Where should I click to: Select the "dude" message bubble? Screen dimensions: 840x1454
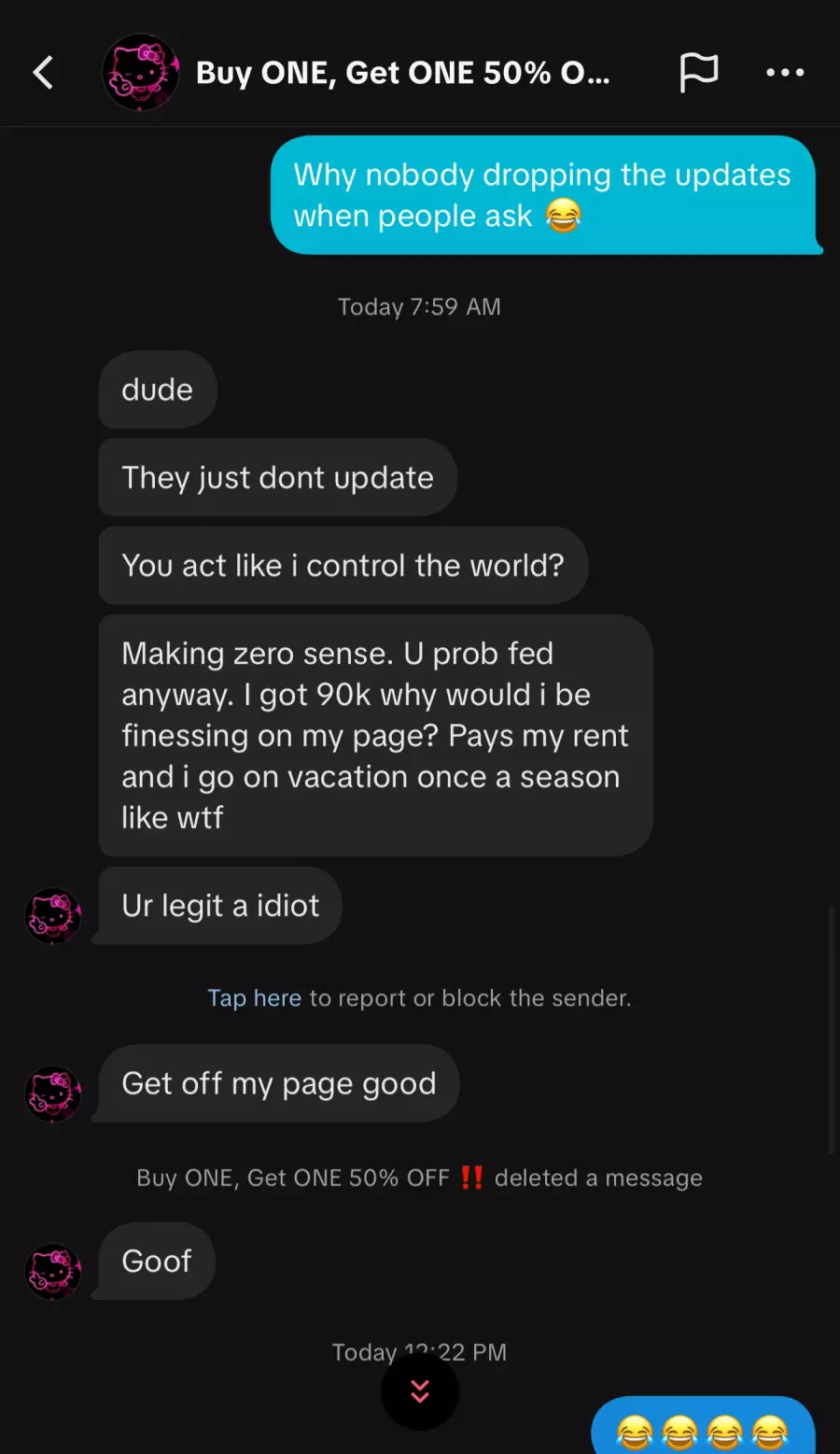[158, 389]
